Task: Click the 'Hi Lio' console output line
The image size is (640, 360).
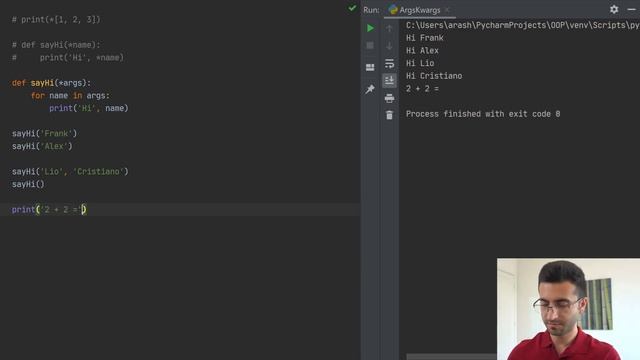Action: pyautogui.click(x=420, y=63)
